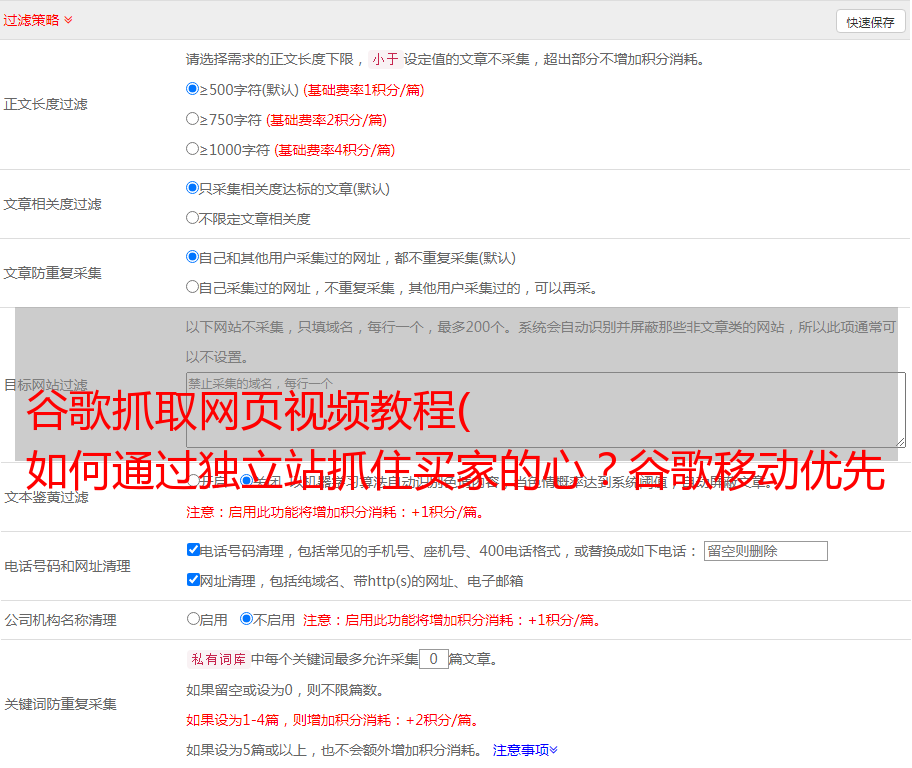Image resolution: width=912 pixels, height=768 pixels.
Task: Click the 留空则删除 replacement phone field
Action: (x=765, y=551)
